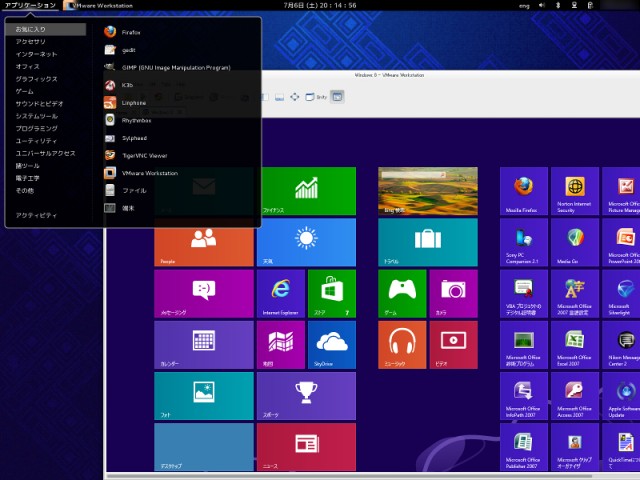Start TigerVNC Viewer
Screen dimensions: 640x480
[x=136, y=156]
